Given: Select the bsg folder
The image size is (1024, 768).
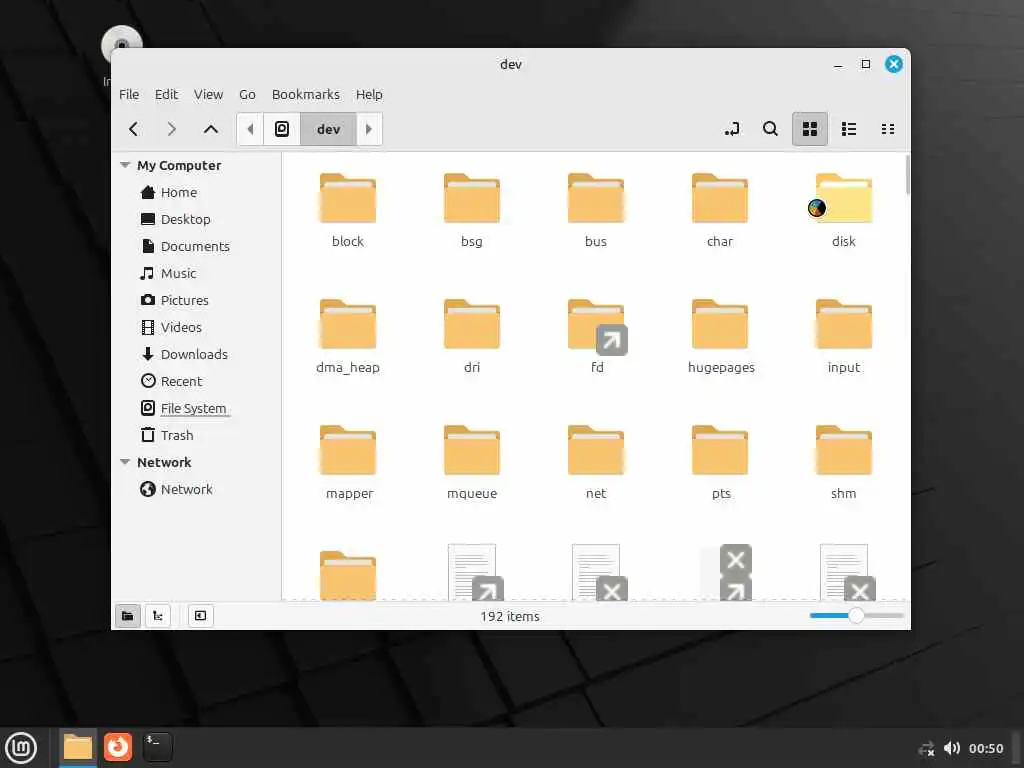Looking at the screenshot, I should click(x=472, y=210).
